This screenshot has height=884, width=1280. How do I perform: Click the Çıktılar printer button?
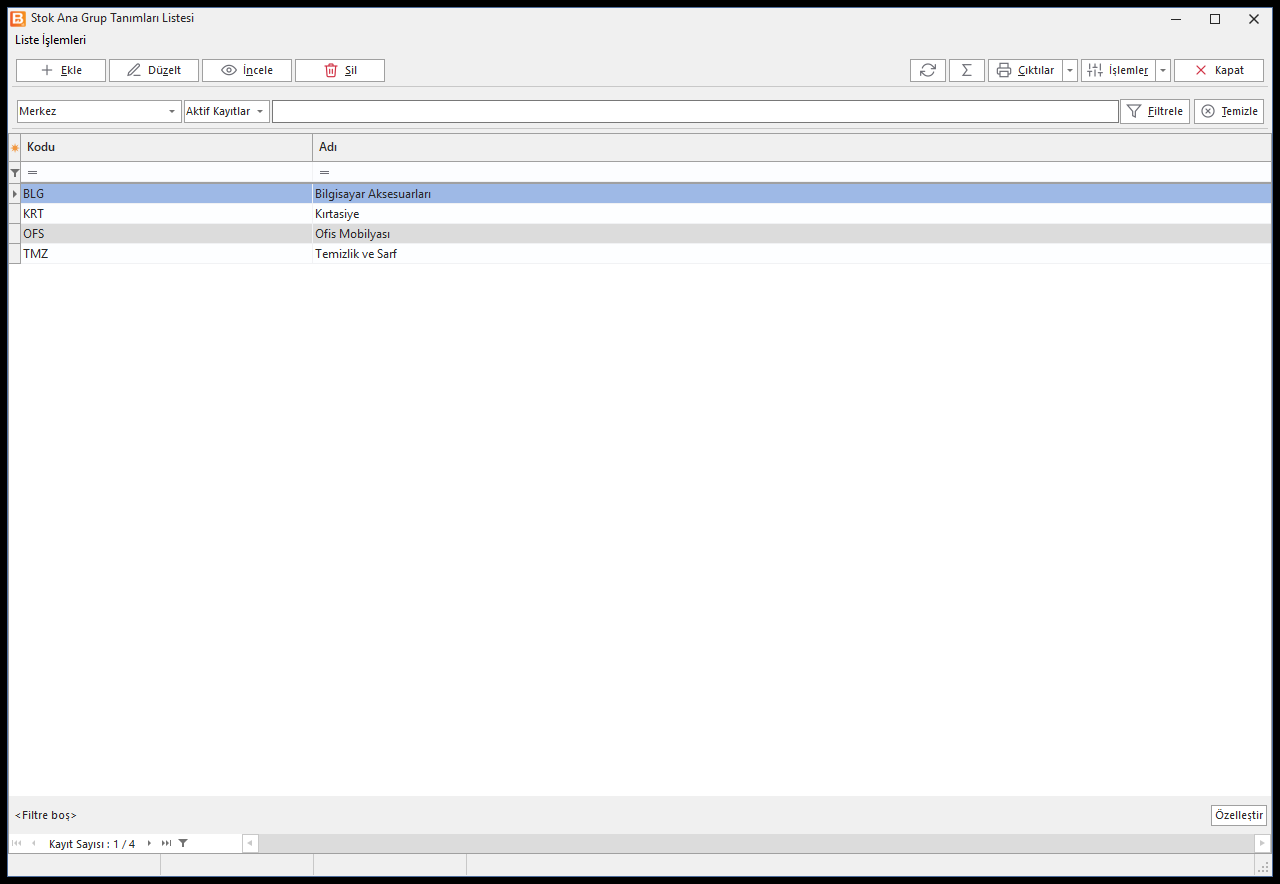point(1025,70)
